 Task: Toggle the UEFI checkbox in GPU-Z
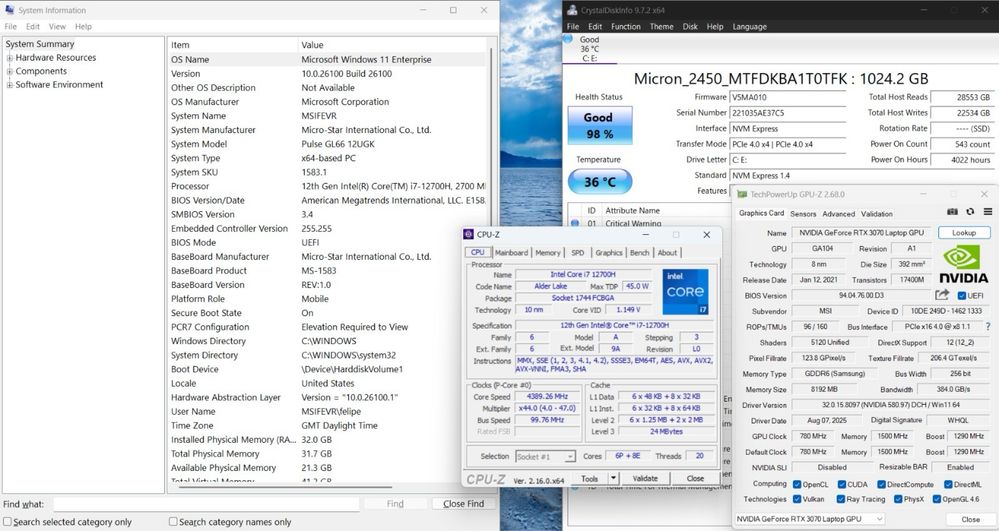[x=961, y=295]
